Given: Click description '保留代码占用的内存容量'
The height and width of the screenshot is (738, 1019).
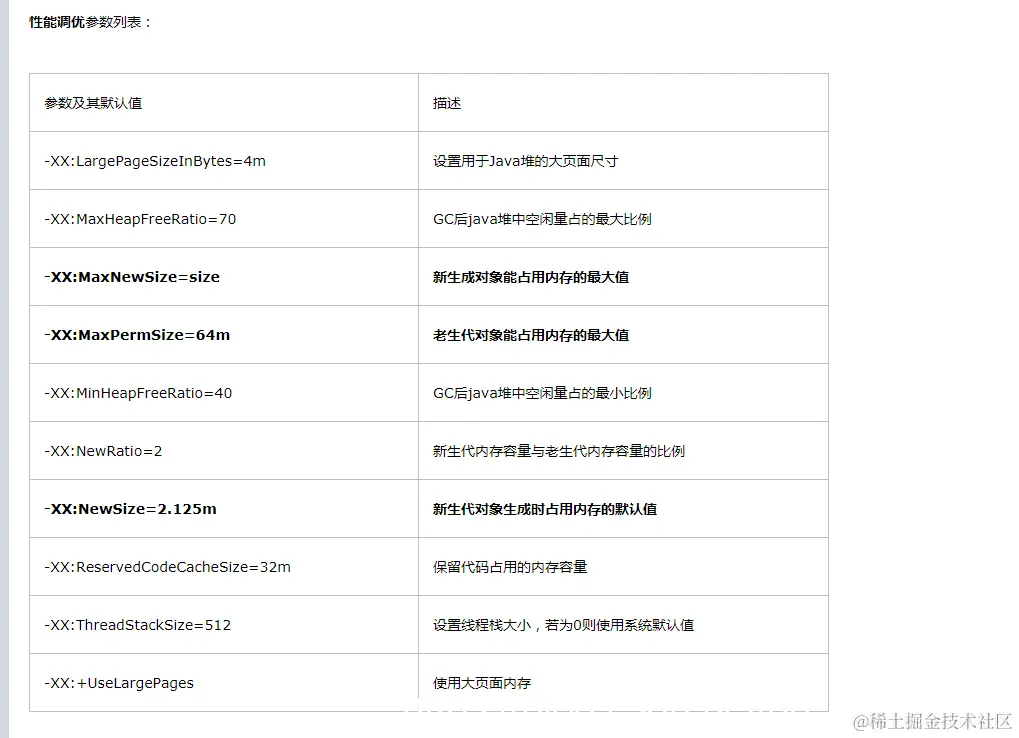Looking at the screenshot, I should 510,567.
